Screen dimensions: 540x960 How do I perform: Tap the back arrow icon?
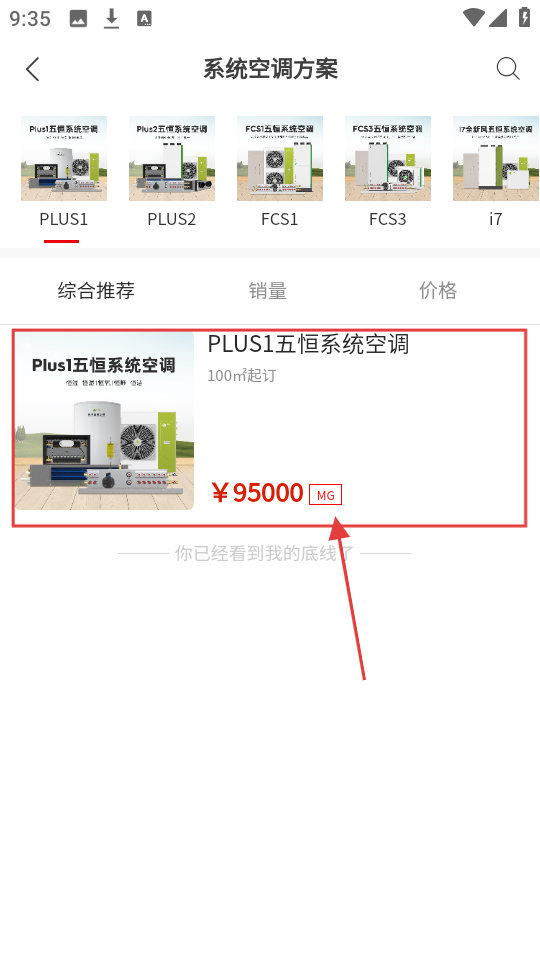[33, 69]
